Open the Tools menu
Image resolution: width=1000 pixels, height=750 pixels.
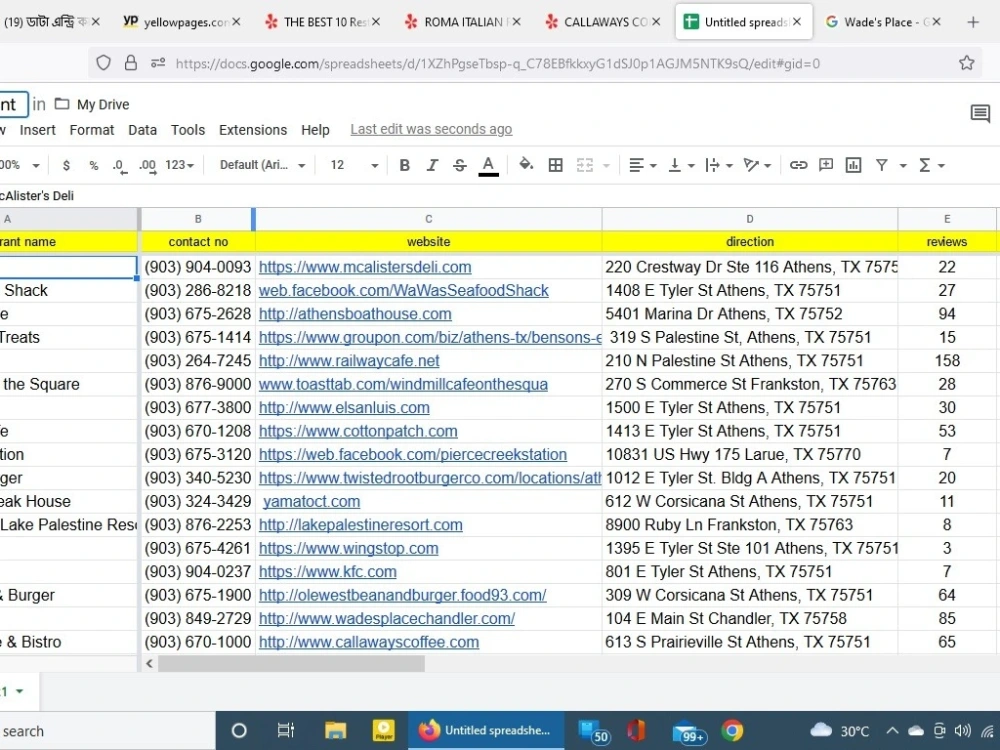coord(188,130)
